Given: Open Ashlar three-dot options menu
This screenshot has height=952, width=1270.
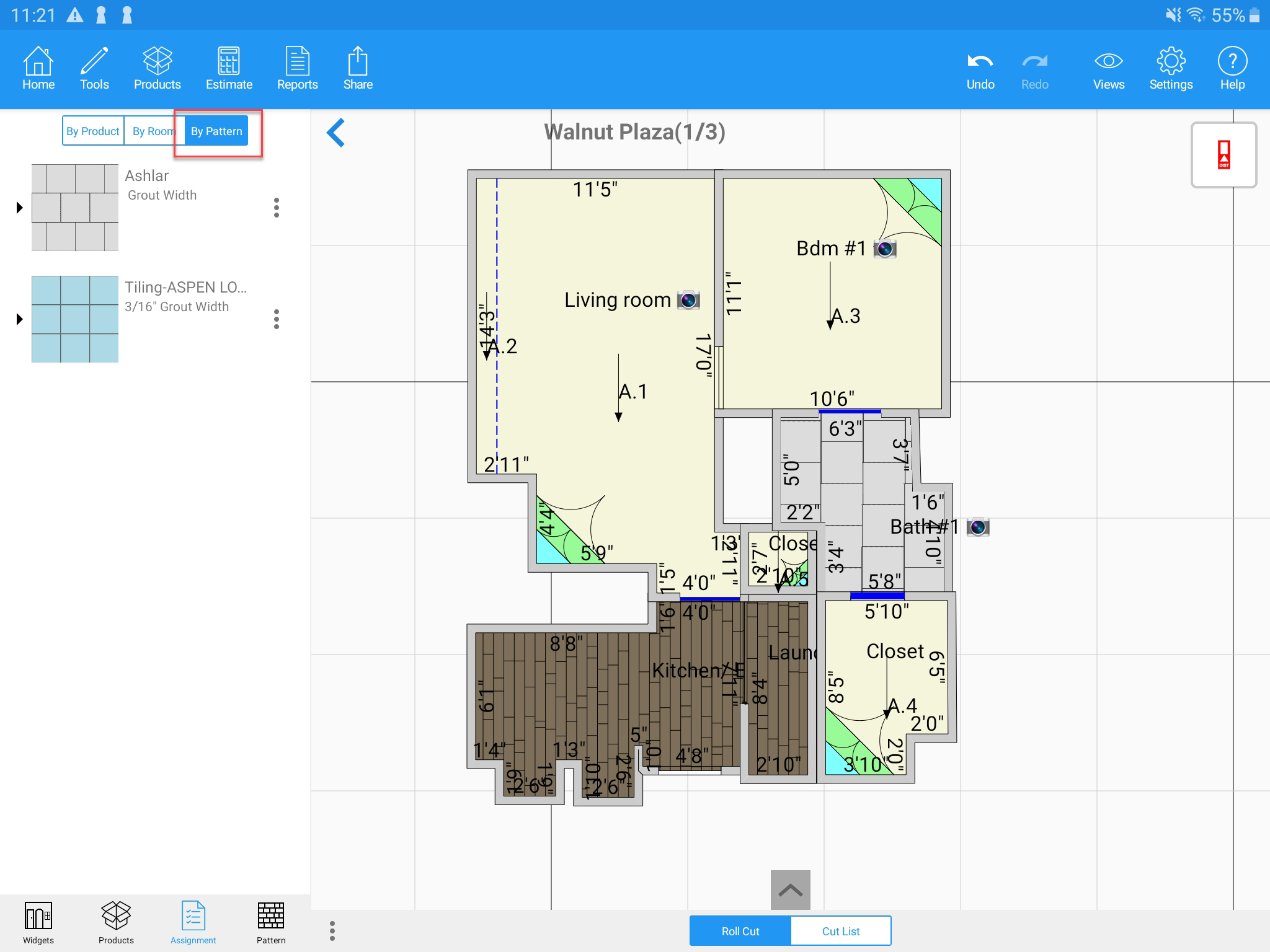Looking at the screenshot, I should click(x=277, y=208).
